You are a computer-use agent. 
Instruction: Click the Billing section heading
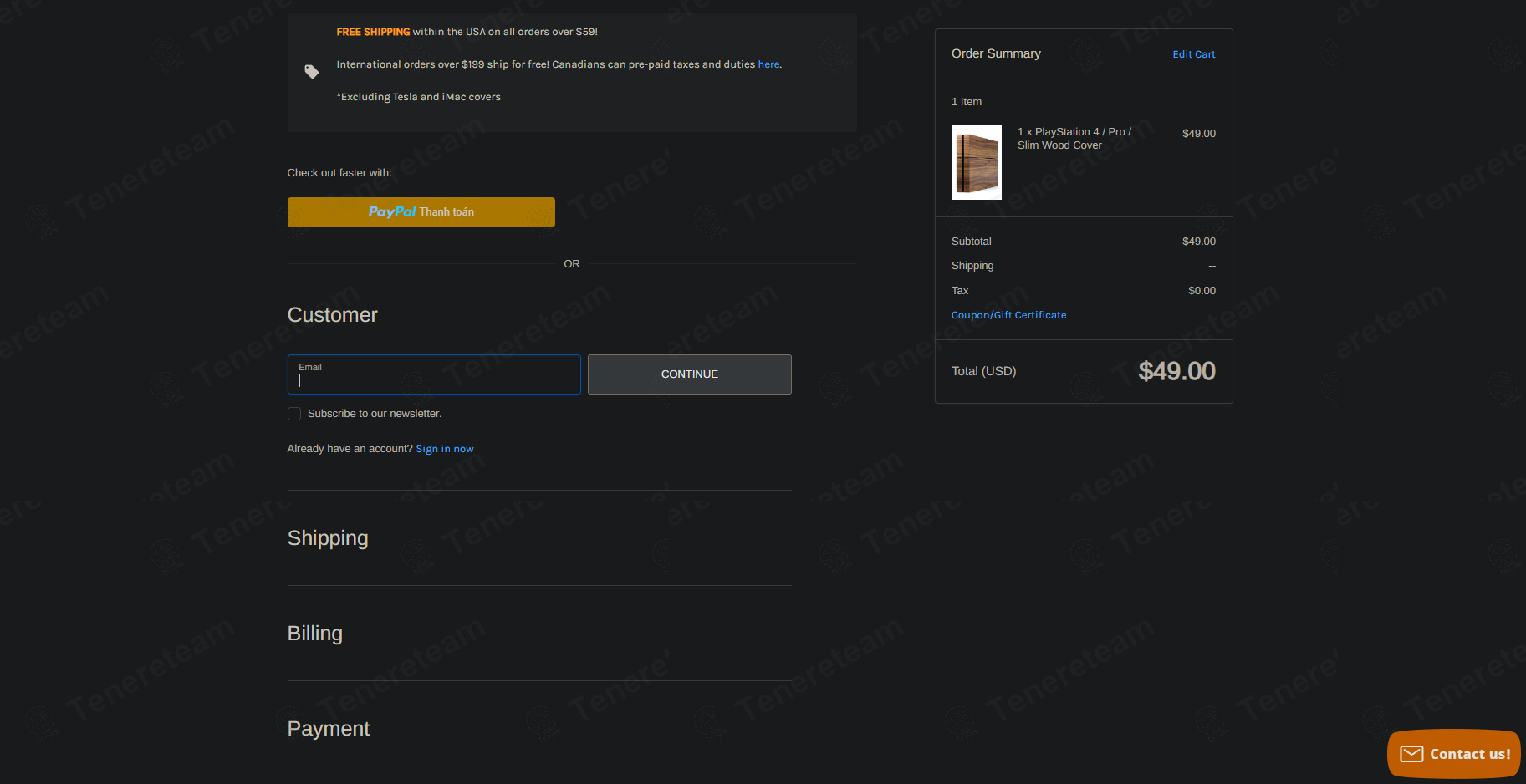(x=315, y=634)
